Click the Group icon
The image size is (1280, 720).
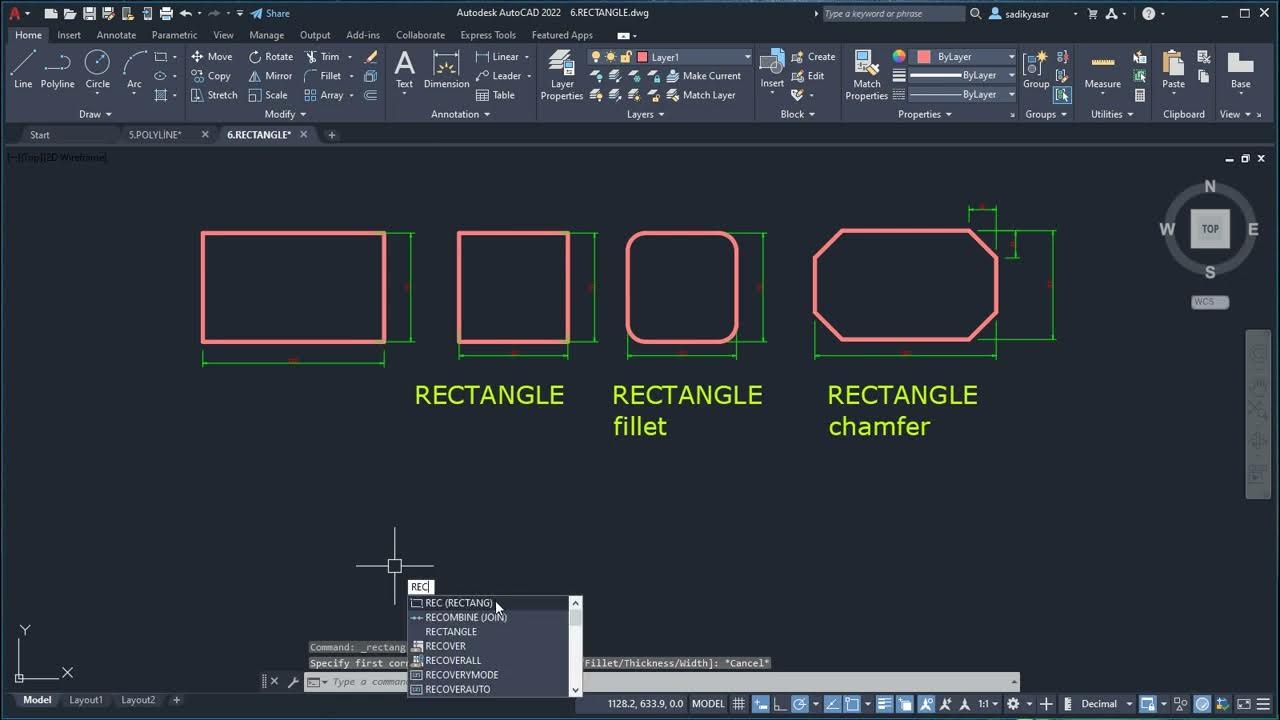point(1036,69)
